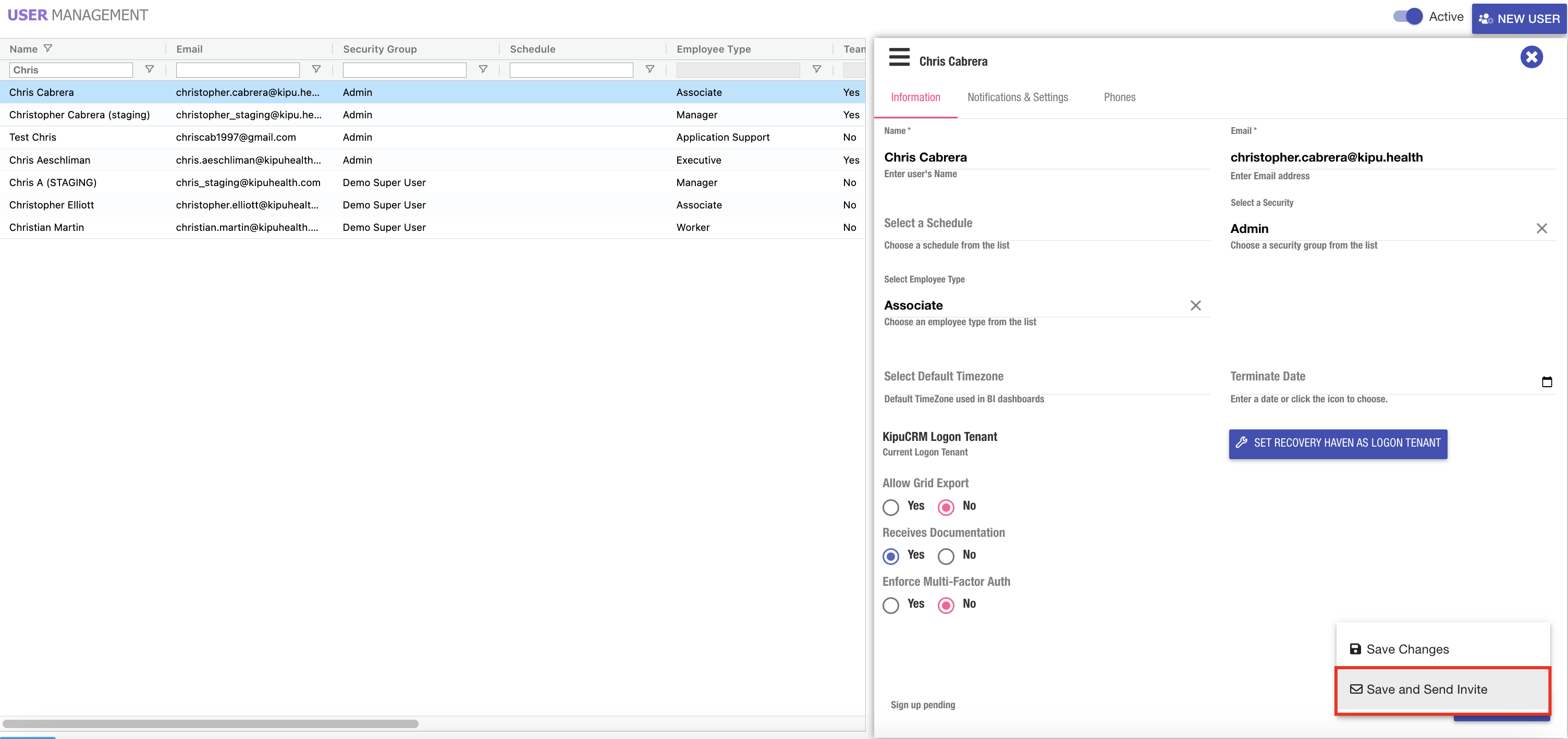Screen dimensions: 1568x739
Task: Toggle the Active users switch
Action: (1407, 17)
